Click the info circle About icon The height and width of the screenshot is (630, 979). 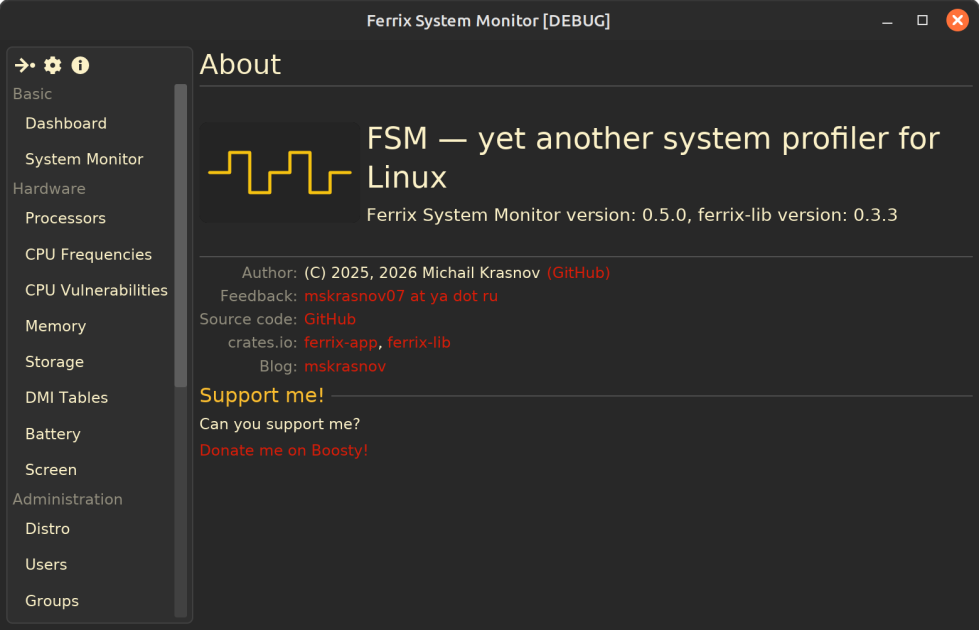[80, 65]
